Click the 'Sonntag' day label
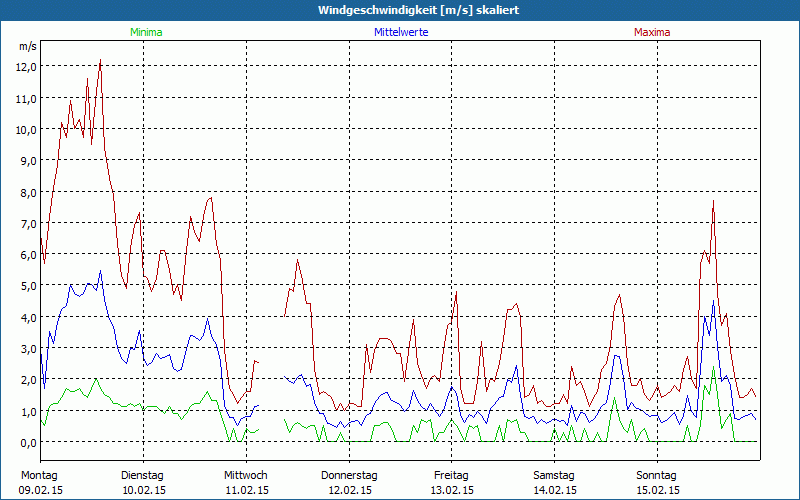This screenshot has width=800, height=500. click(657, 476)
